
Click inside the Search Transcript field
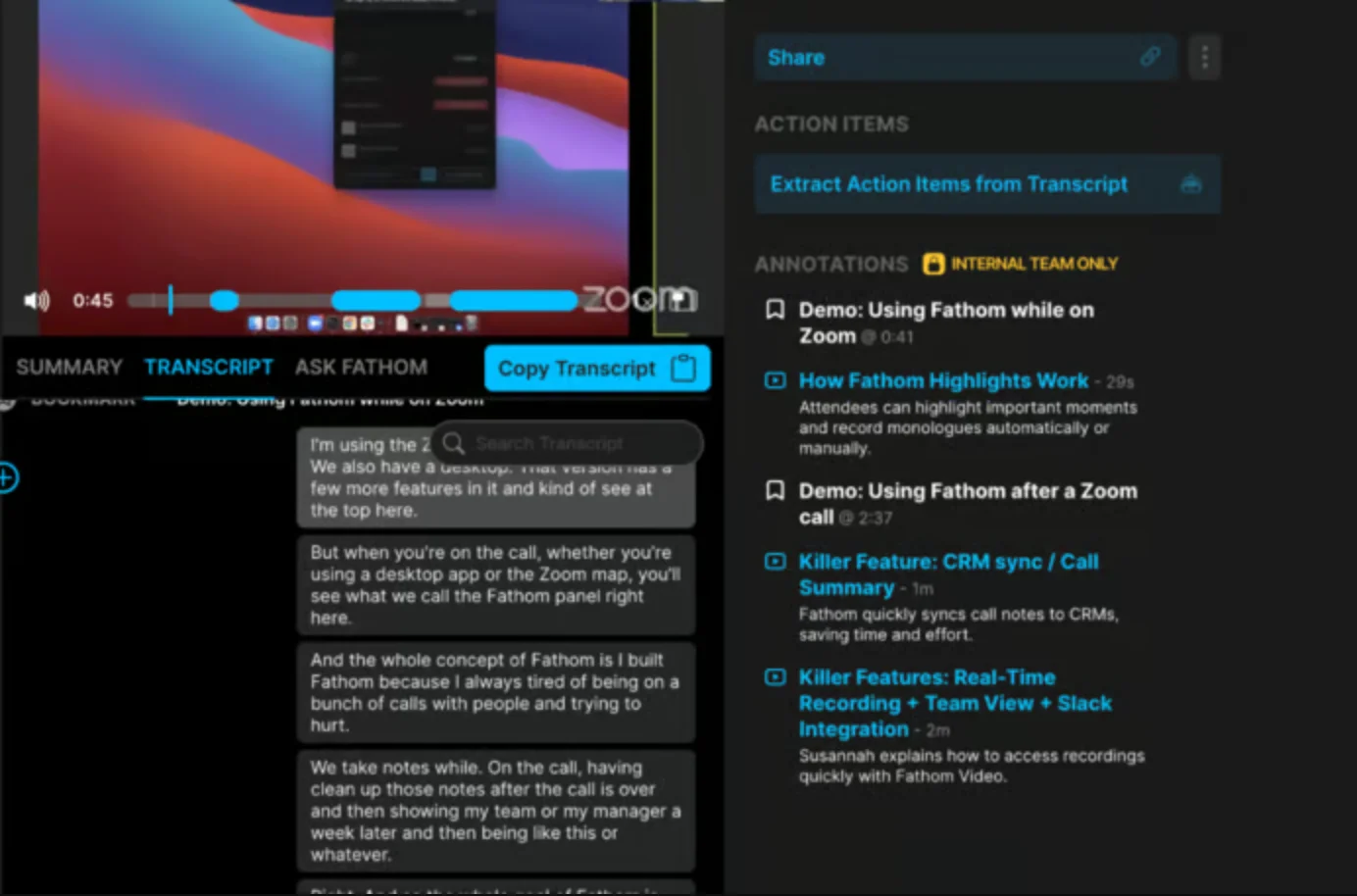click(567, 443)
